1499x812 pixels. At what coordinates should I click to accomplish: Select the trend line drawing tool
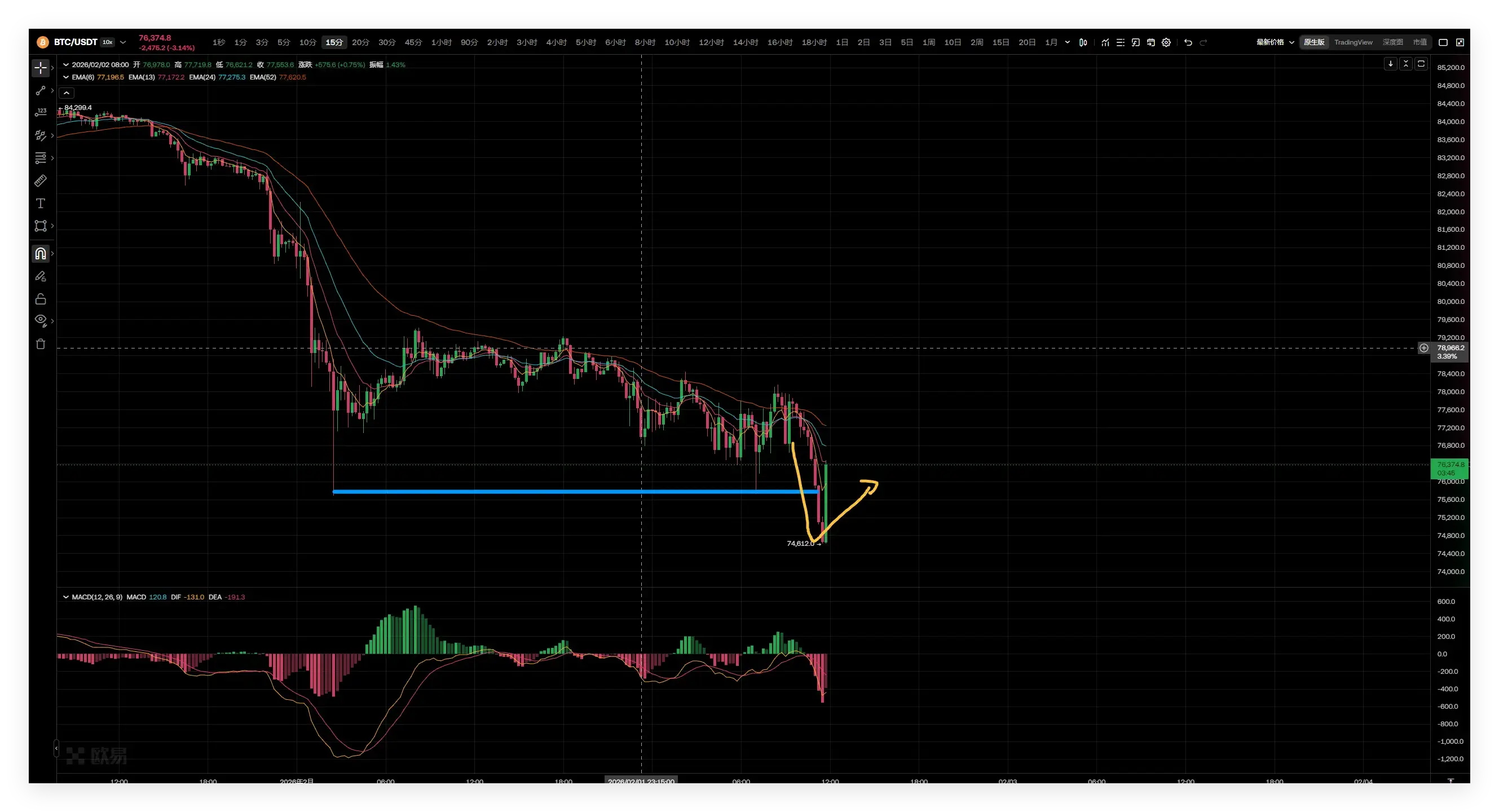point(40,91)
